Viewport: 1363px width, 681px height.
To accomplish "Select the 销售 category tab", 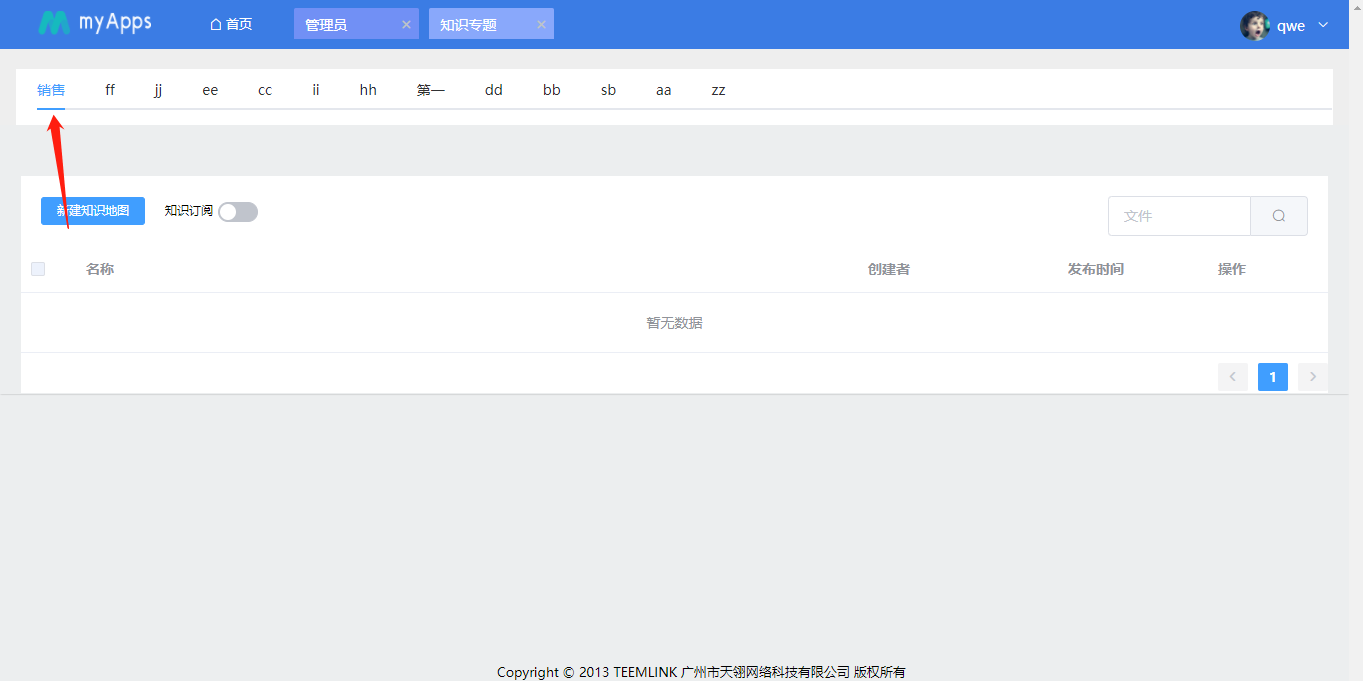I will tap(51, 90).
